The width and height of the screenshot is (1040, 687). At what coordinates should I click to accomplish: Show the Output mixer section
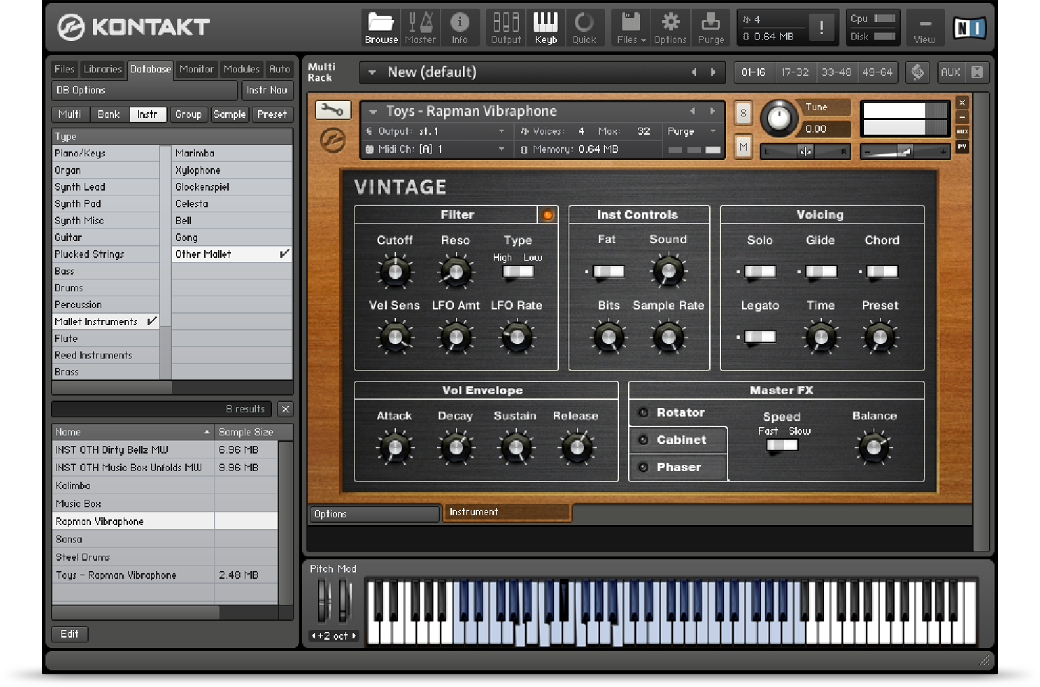click(506, 27)
